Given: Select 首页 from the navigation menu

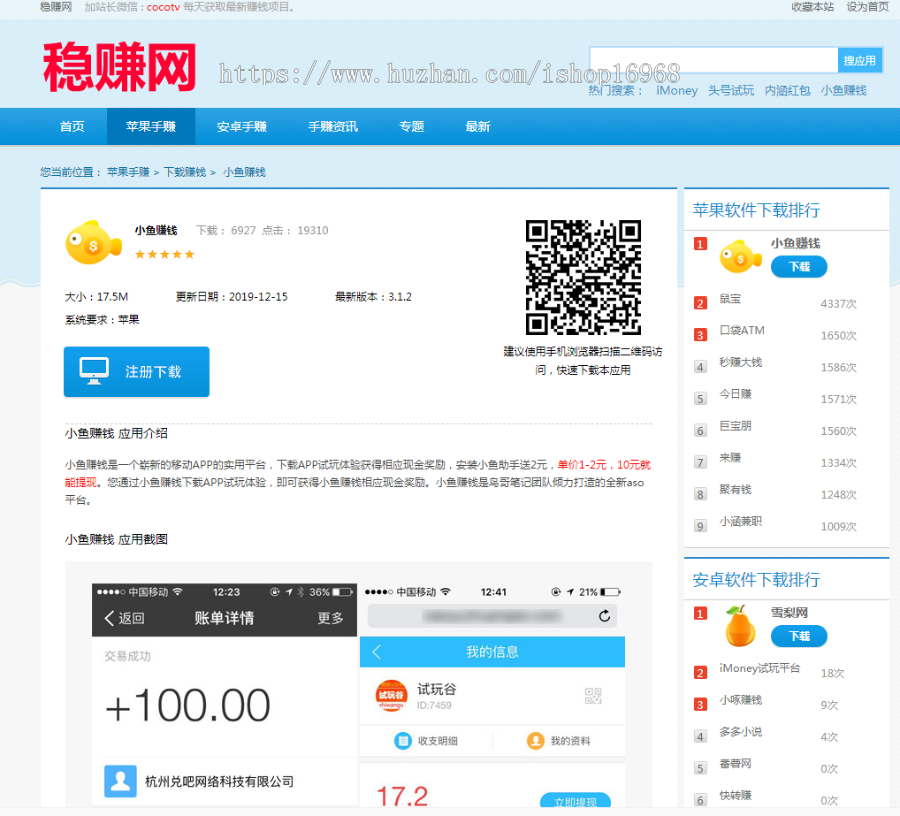Looking at the screenshot, I should (x=71, y=126).
